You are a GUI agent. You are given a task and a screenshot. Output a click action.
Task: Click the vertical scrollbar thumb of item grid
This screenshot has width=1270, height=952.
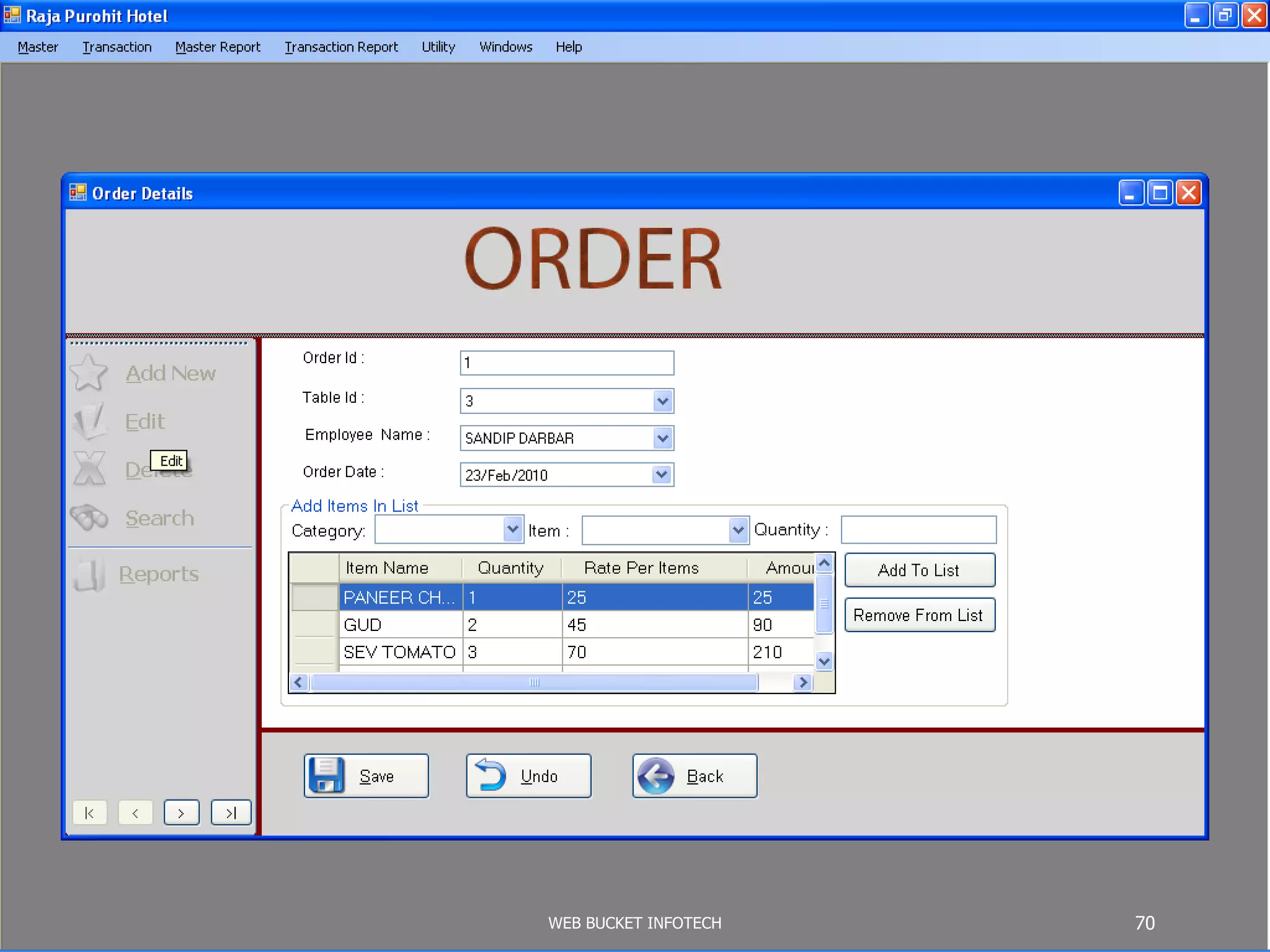(824, 604)
